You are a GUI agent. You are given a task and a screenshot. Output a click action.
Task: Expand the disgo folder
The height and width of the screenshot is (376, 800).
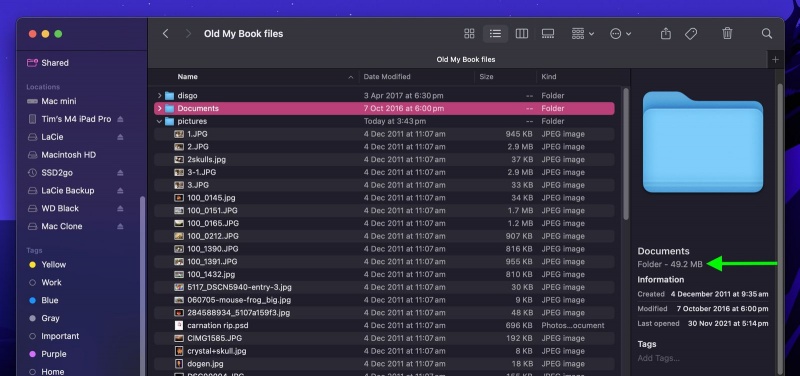[x=160, y=95]
